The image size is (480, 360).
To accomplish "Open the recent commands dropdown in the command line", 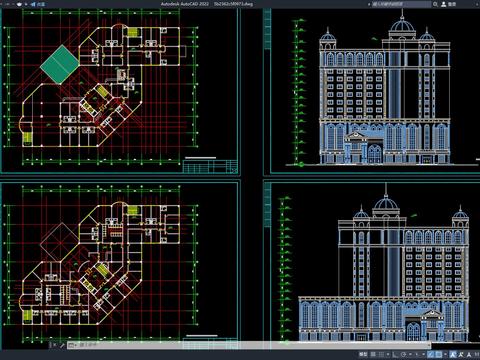I will pyautogui.click(x=72, y=345).
